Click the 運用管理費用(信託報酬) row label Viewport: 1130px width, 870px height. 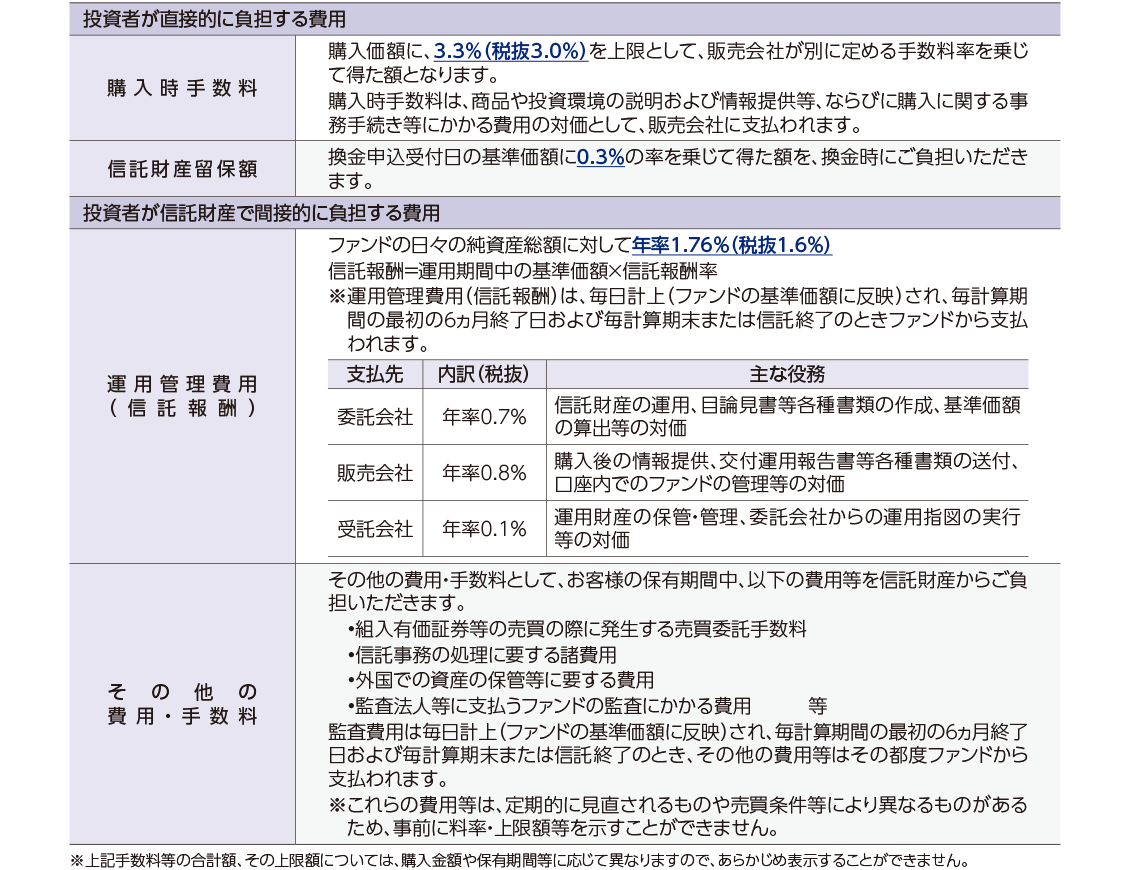pyautogui.click(x=182, y=396)
